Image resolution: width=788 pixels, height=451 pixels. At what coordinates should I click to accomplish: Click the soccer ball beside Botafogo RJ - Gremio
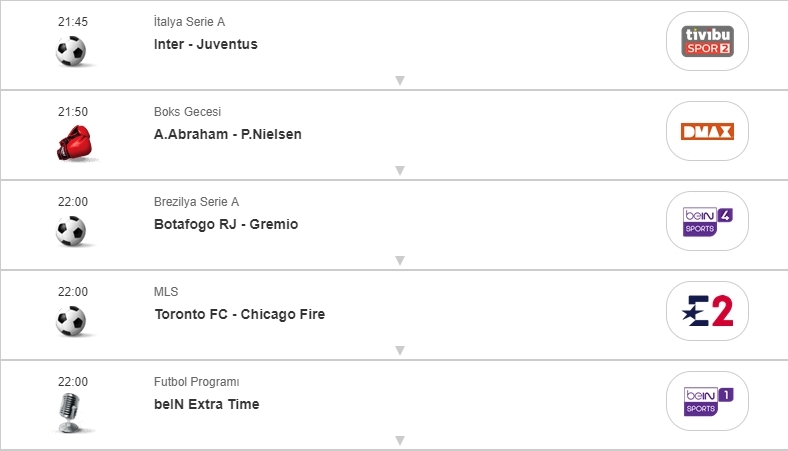pos(71,231)
